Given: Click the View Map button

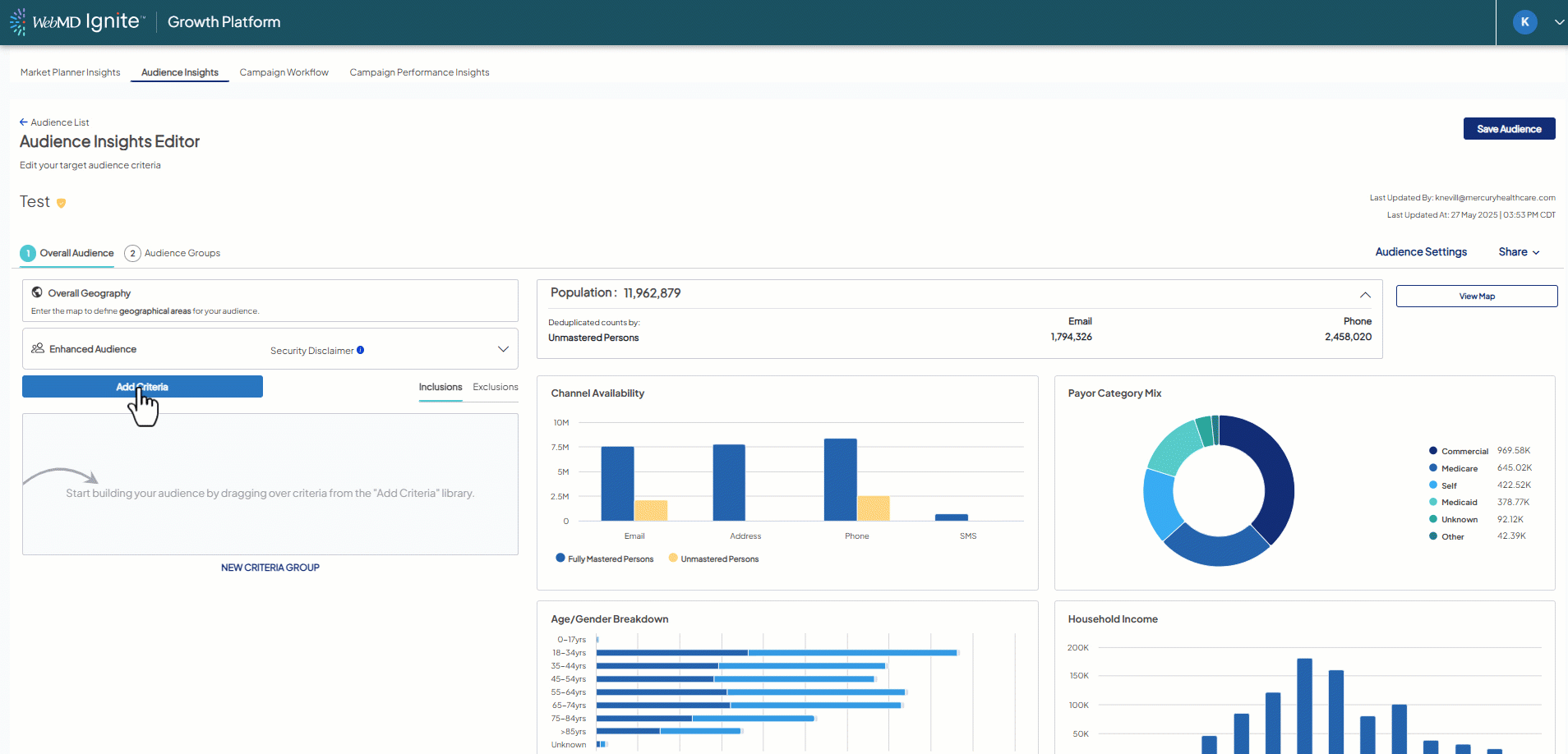Looking at the screenshot, I should click(x=1476, y=296).
